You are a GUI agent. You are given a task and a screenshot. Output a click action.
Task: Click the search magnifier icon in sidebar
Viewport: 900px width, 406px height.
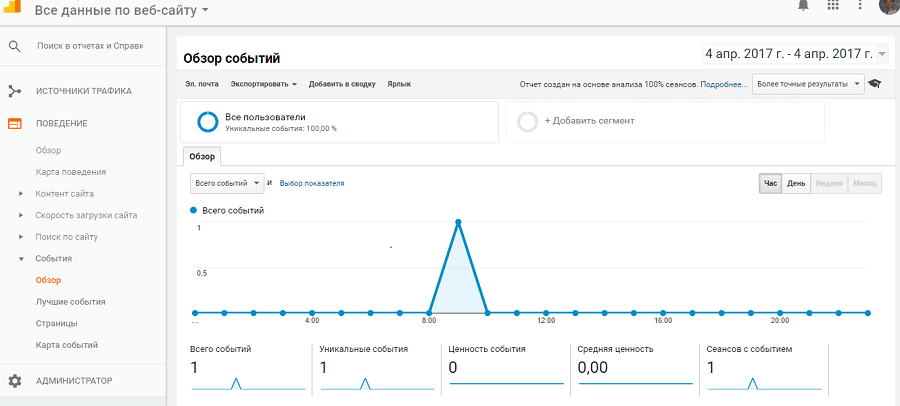point(15,46)
